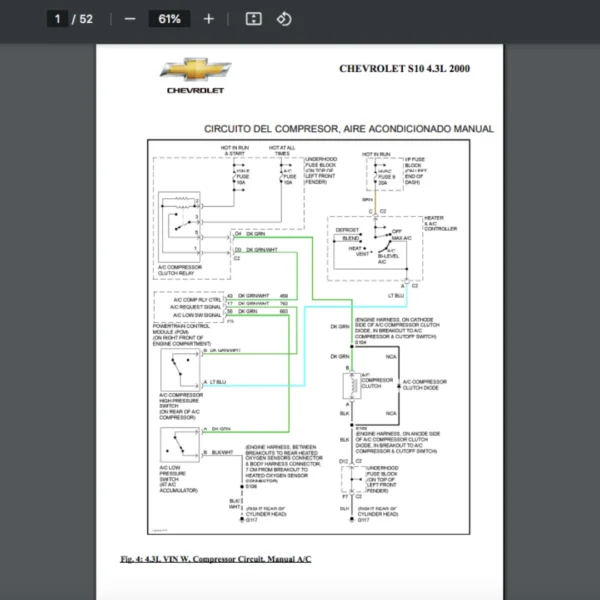Click the page number input field
This screenshot has height=600, width=600.
pos(58,19)
